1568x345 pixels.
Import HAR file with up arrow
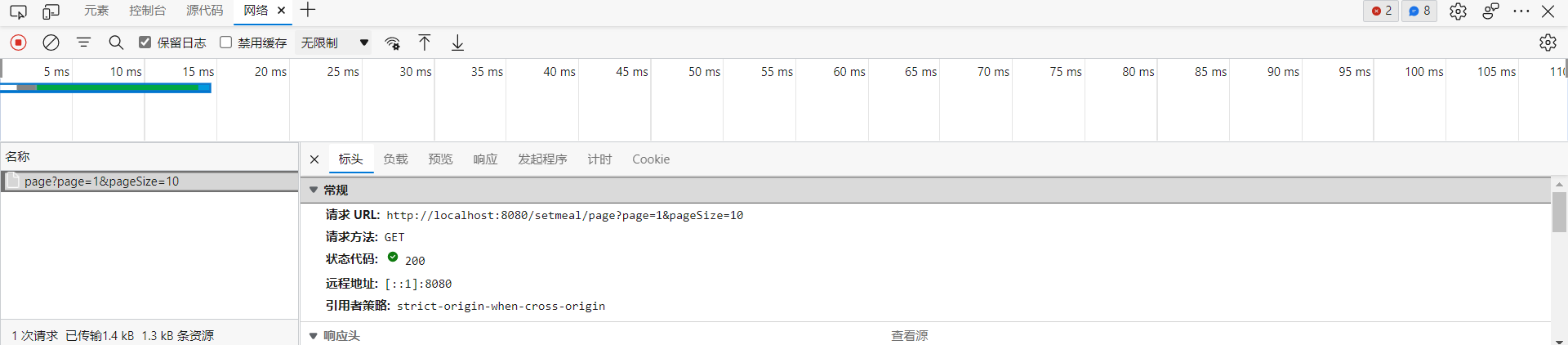425,43
